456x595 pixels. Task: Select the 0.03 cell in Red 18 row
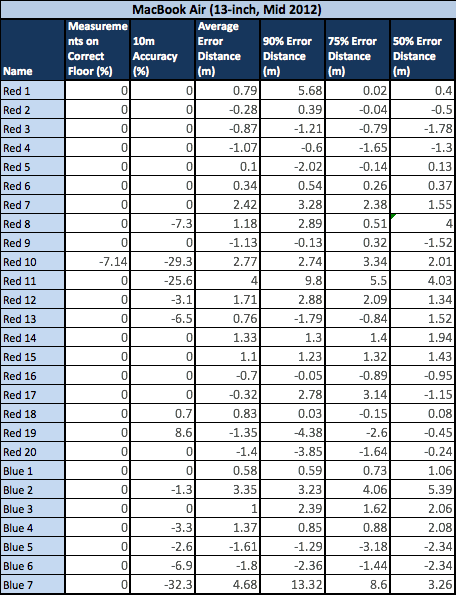click(292, 413)
